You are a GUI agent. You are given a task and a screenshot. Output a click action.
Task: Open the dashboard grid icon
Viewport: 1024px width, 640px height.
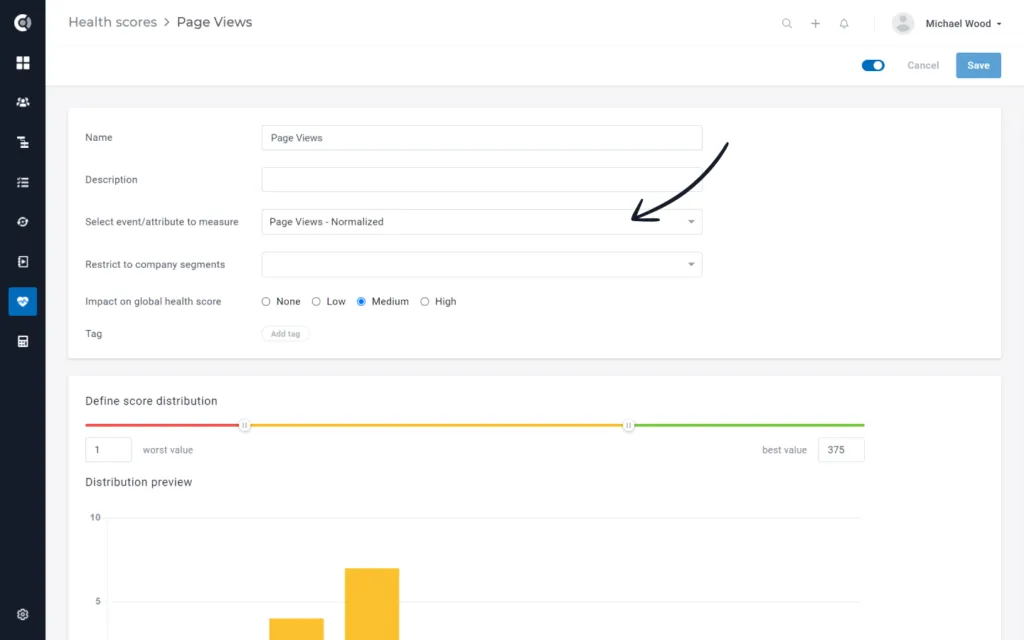(23, 63)
